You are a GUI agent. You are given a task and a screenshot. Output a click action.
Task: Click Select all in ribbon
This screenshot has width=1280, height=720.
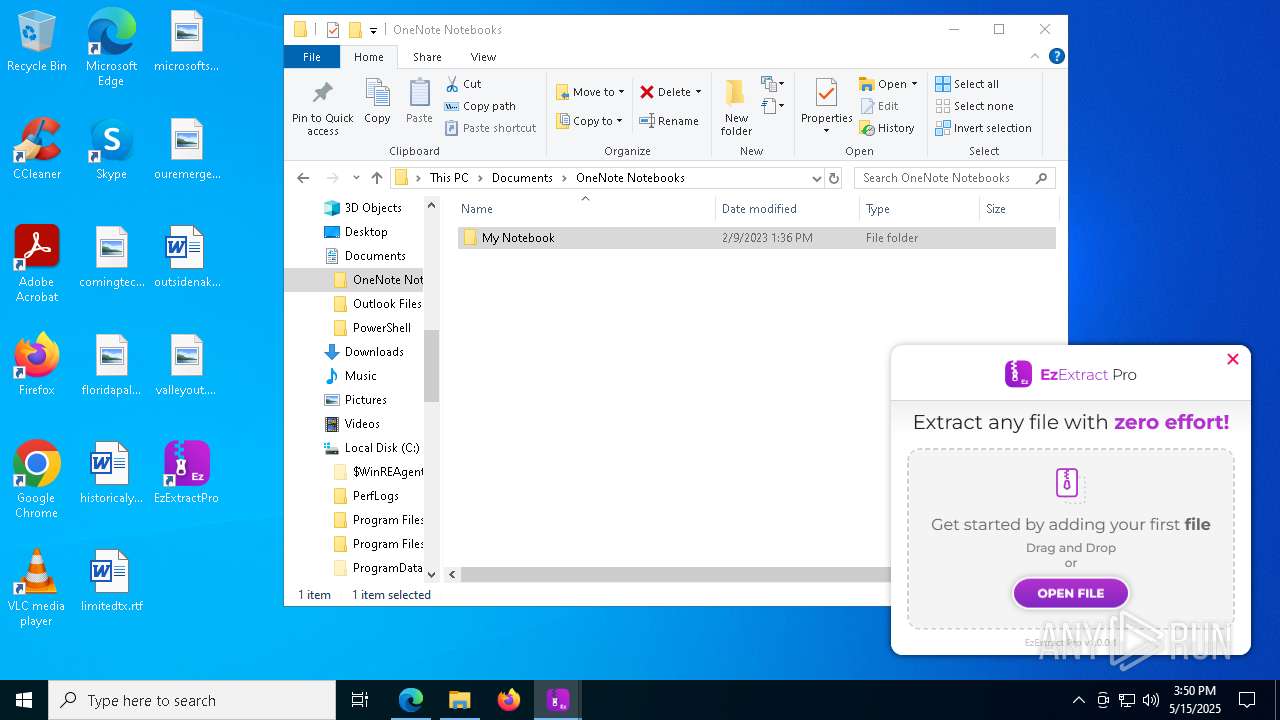(x=967, y=84)
